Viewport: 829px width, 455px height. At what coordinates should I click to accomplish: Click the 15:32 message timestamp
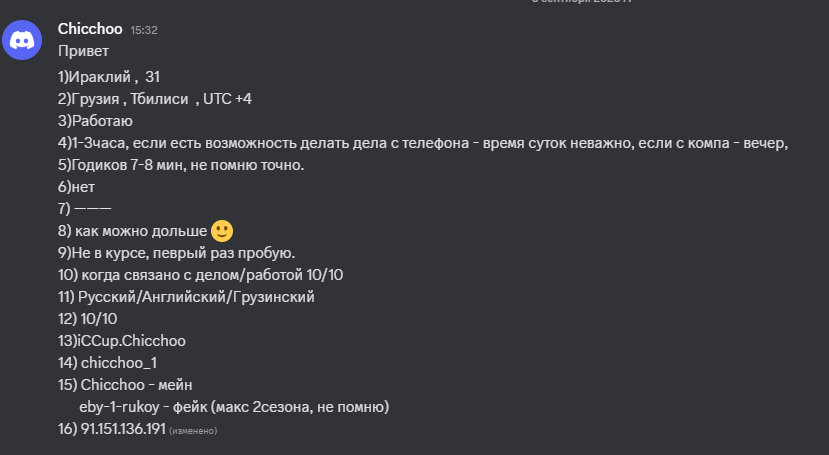(144, 30)
